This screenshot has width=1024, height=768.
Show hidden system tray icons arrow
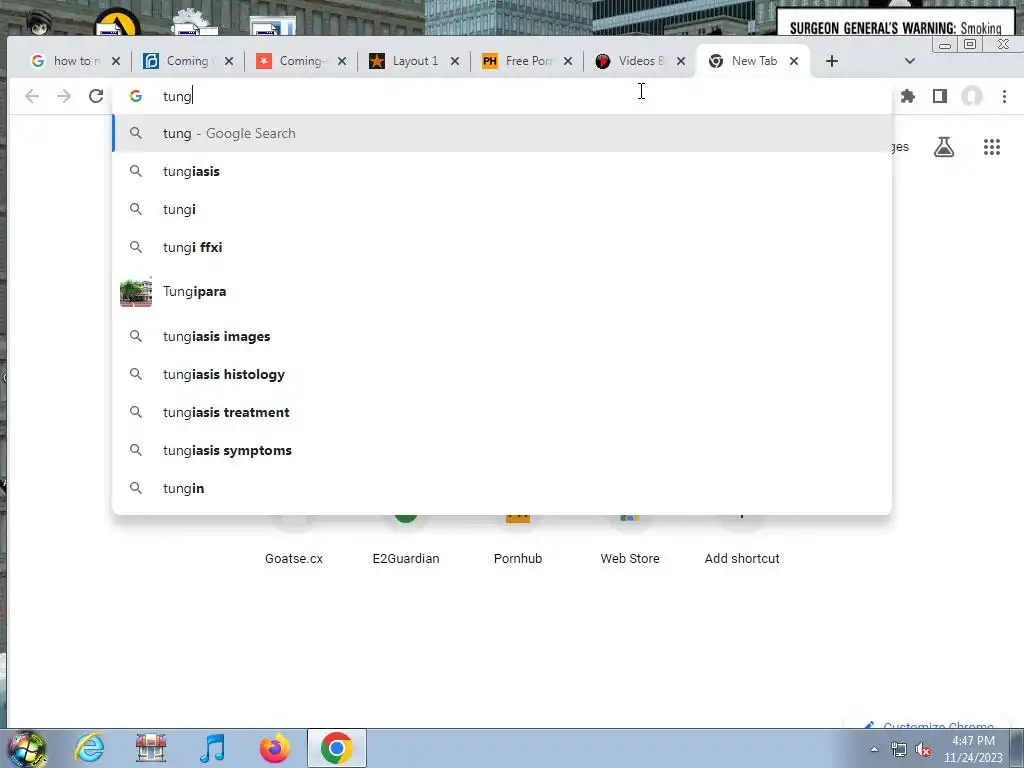874,749
